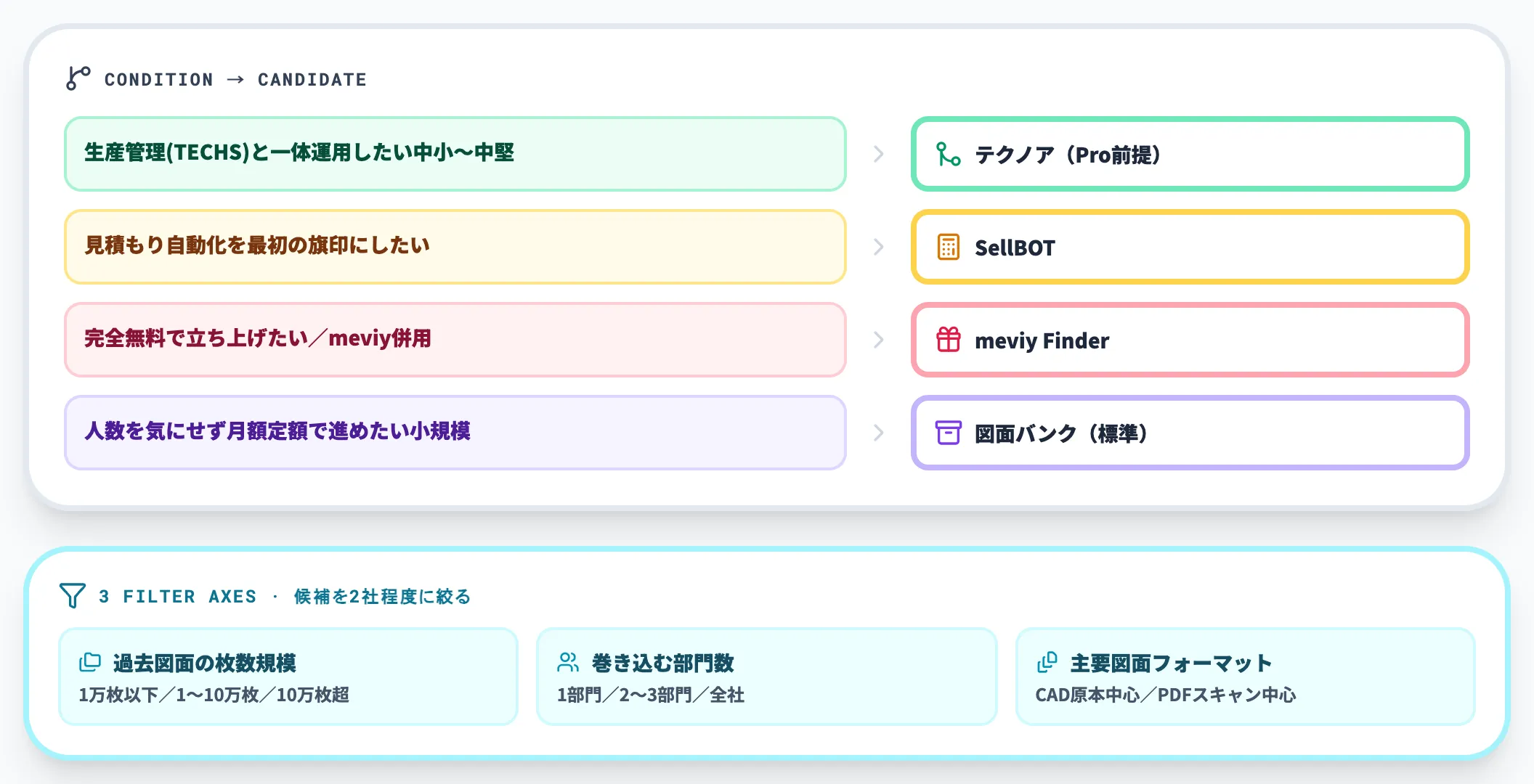The image size is (1534, 784).
Task: Select the 生産管理(TECHS)と一体運用したい中小〜中堅 condition
Action: pos(455,154)
